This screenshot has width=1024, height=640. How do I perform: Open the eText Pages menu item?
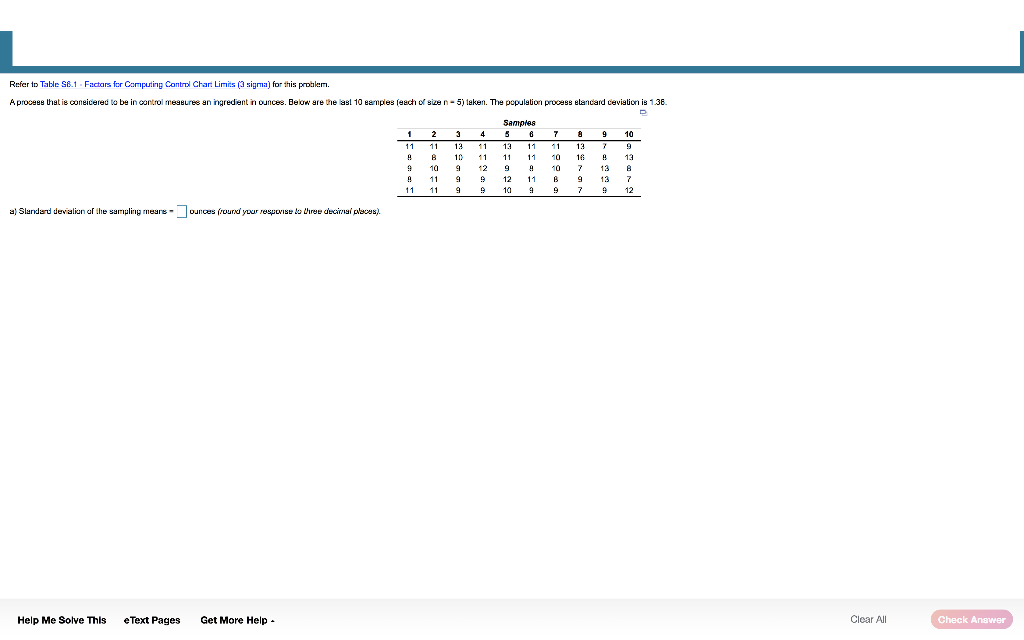coord(151,620)
